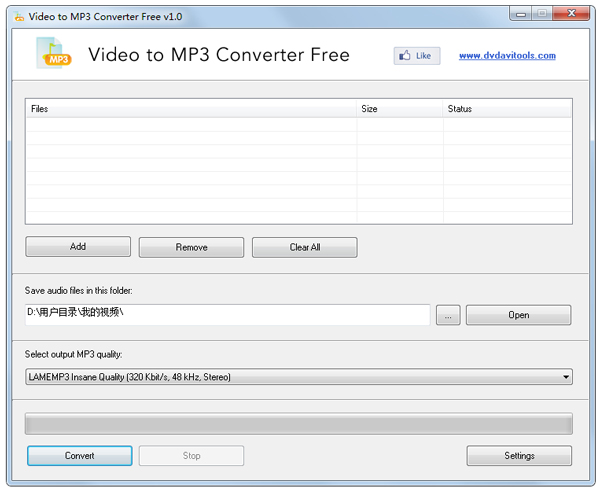Open the www.dvdavitools.com link
This screenshot has width=600, height=490.
tap(507, 56)
